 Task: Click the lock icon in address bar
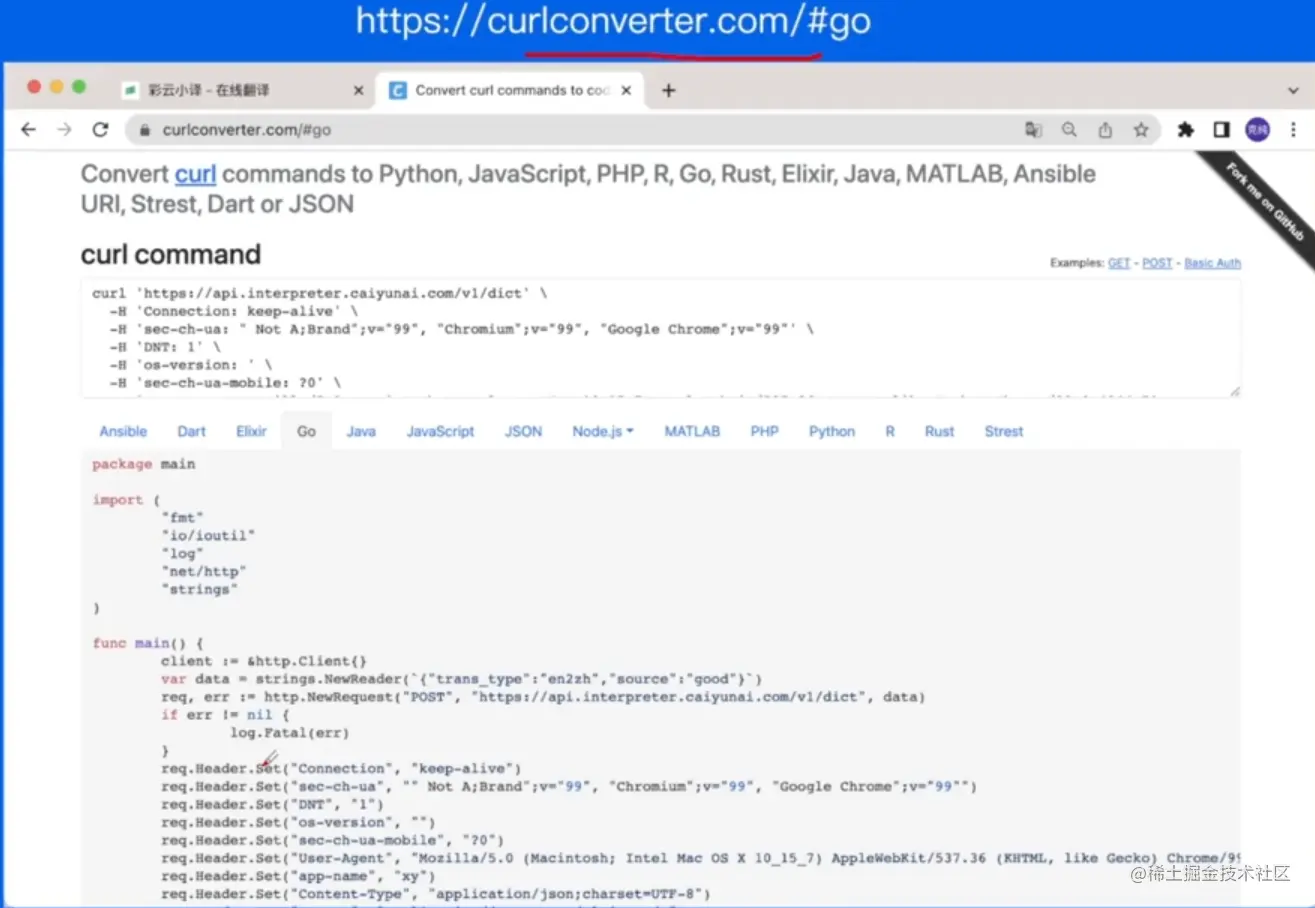(145, 130)
